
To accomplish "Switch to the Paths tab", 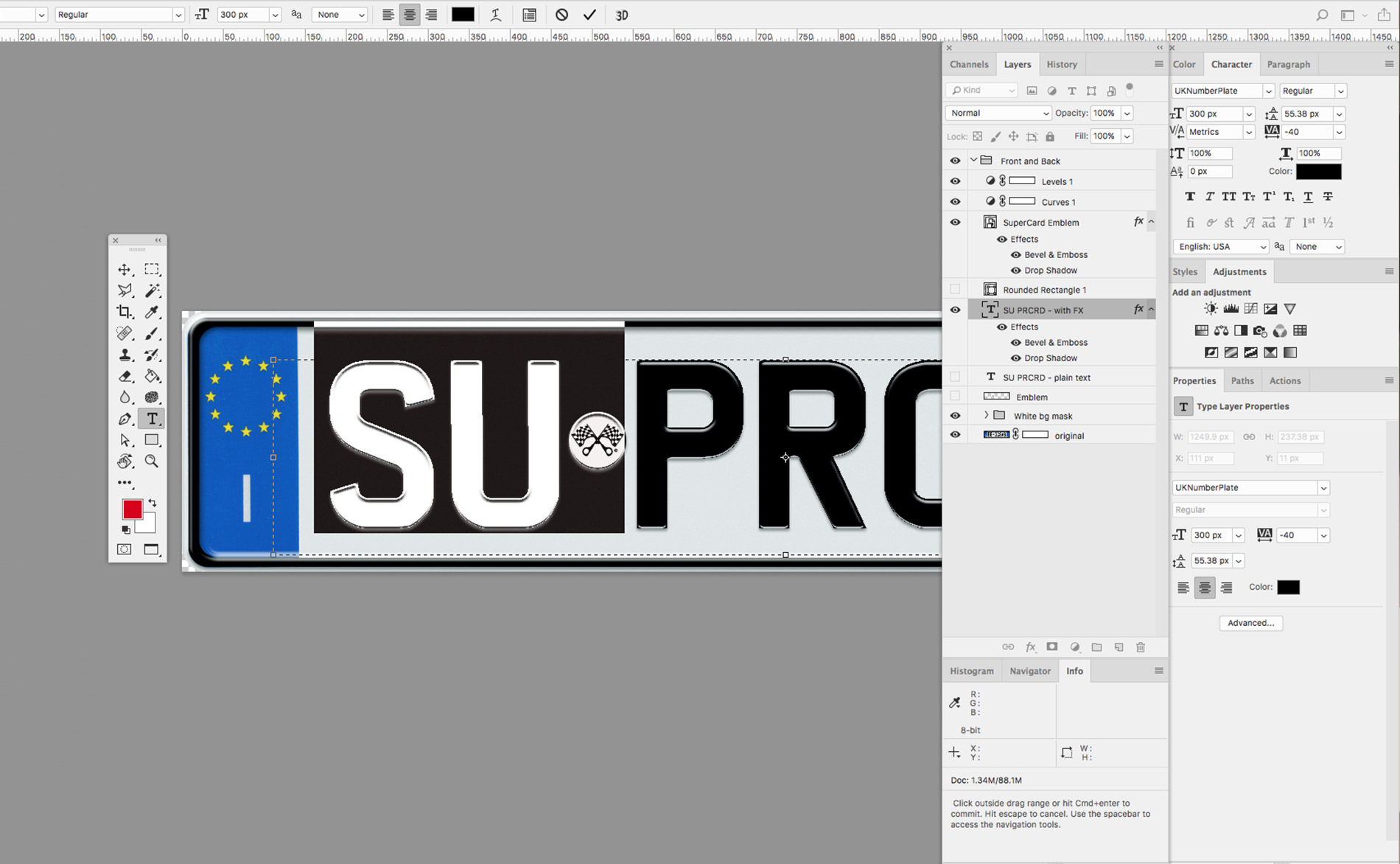I will coord(1242,380).
